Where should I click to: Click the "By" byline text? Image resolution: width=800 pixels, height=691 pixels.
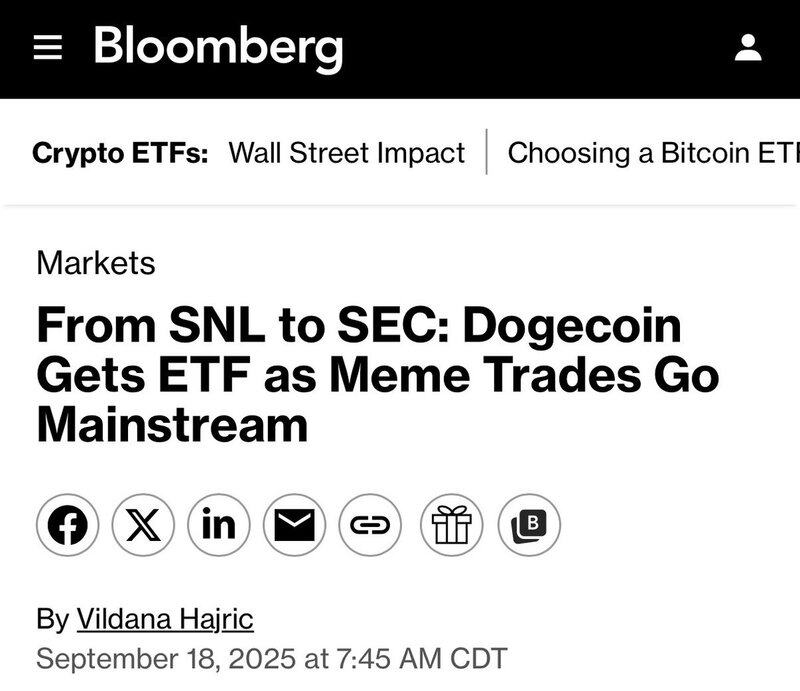[53, 619]
